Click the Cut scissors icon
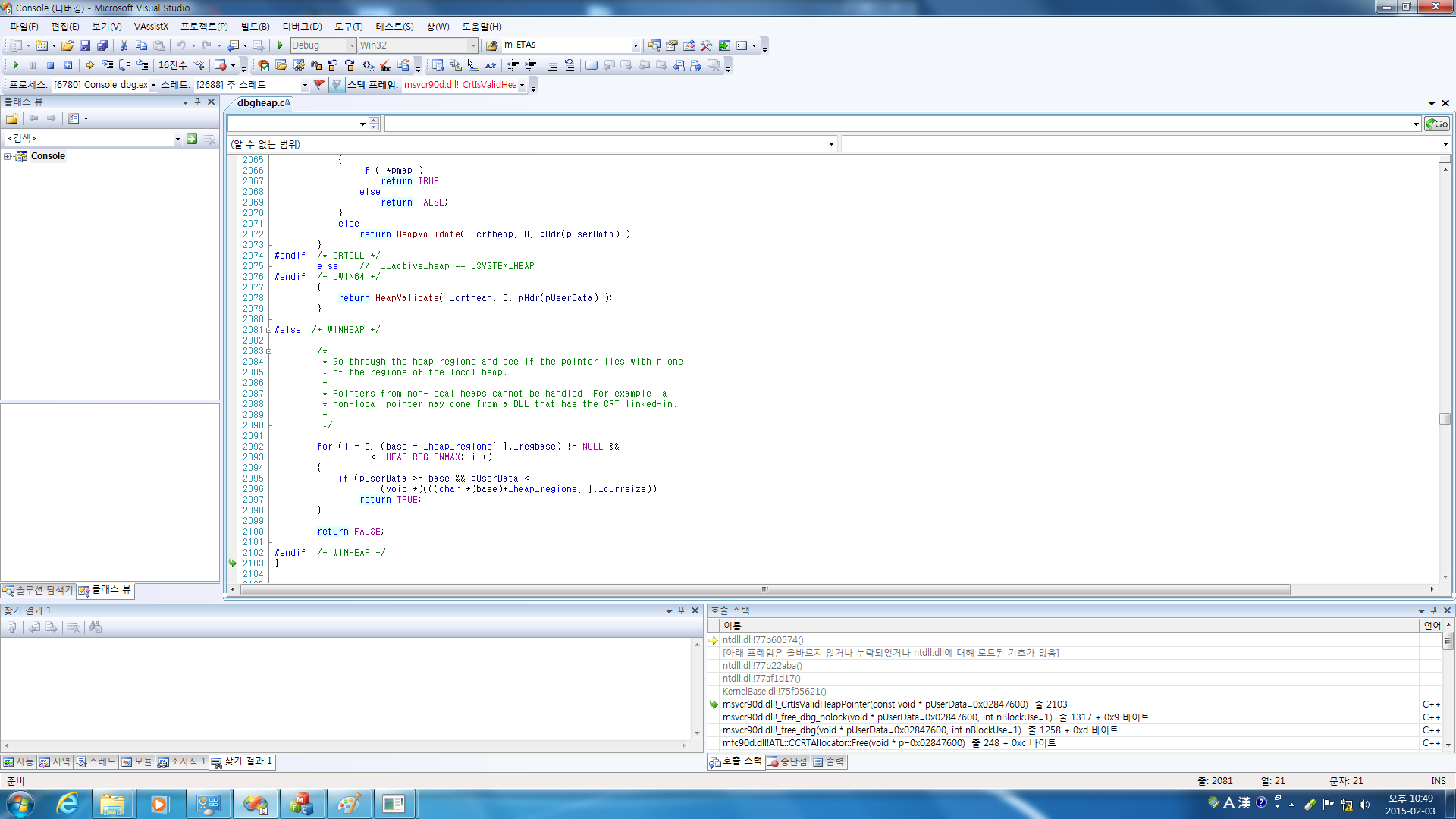1456x819 pixels. [124, 45]
